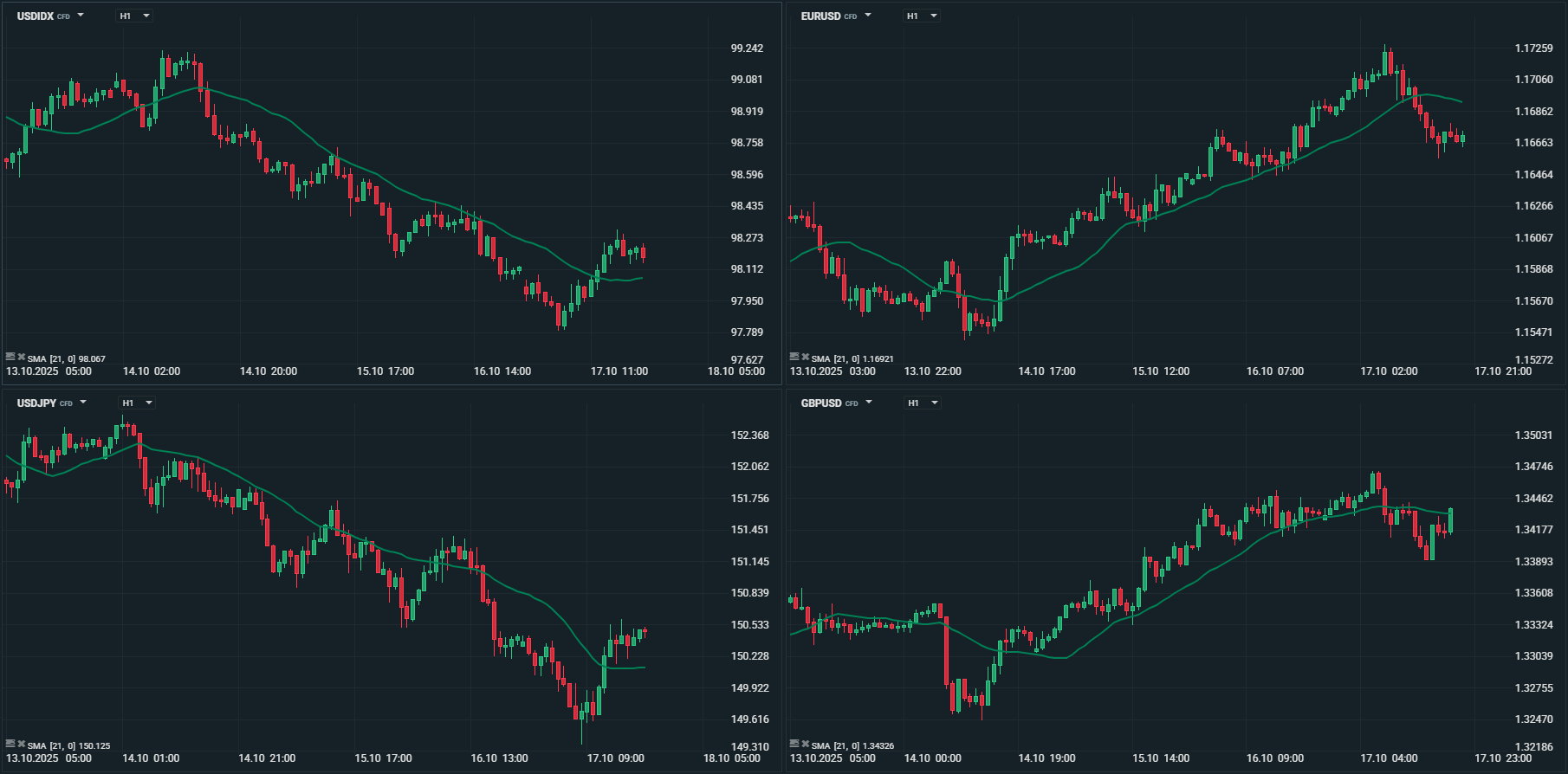The image size is (1568, 774).
Task: Expand the EURUSD symbol dropdown
Action: coord(868,16)
